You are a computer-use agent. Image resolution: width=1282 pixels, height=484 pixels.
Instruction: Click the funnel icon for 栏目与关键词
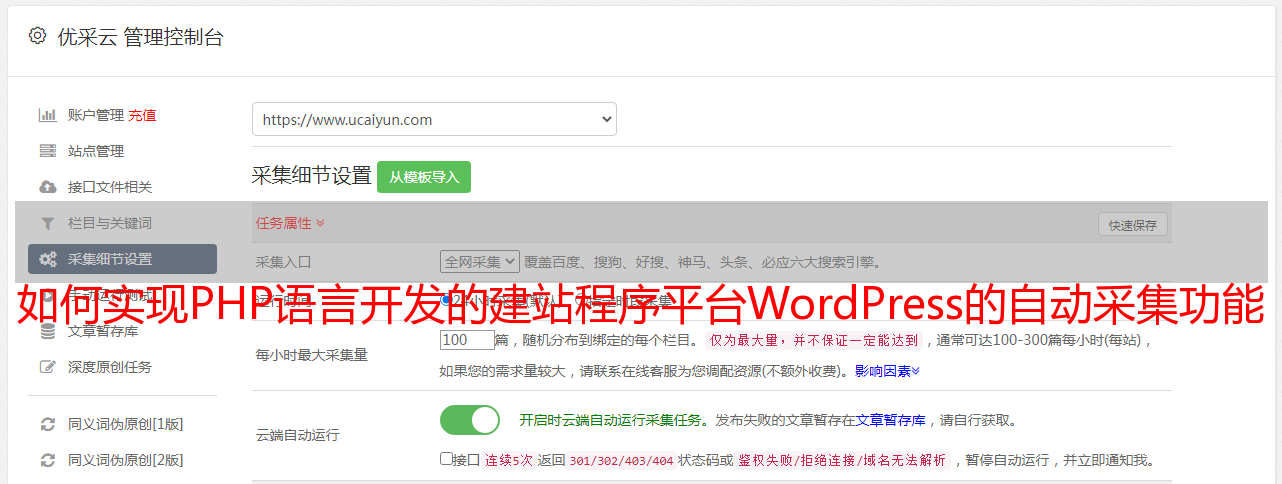[x=47, y=223]
